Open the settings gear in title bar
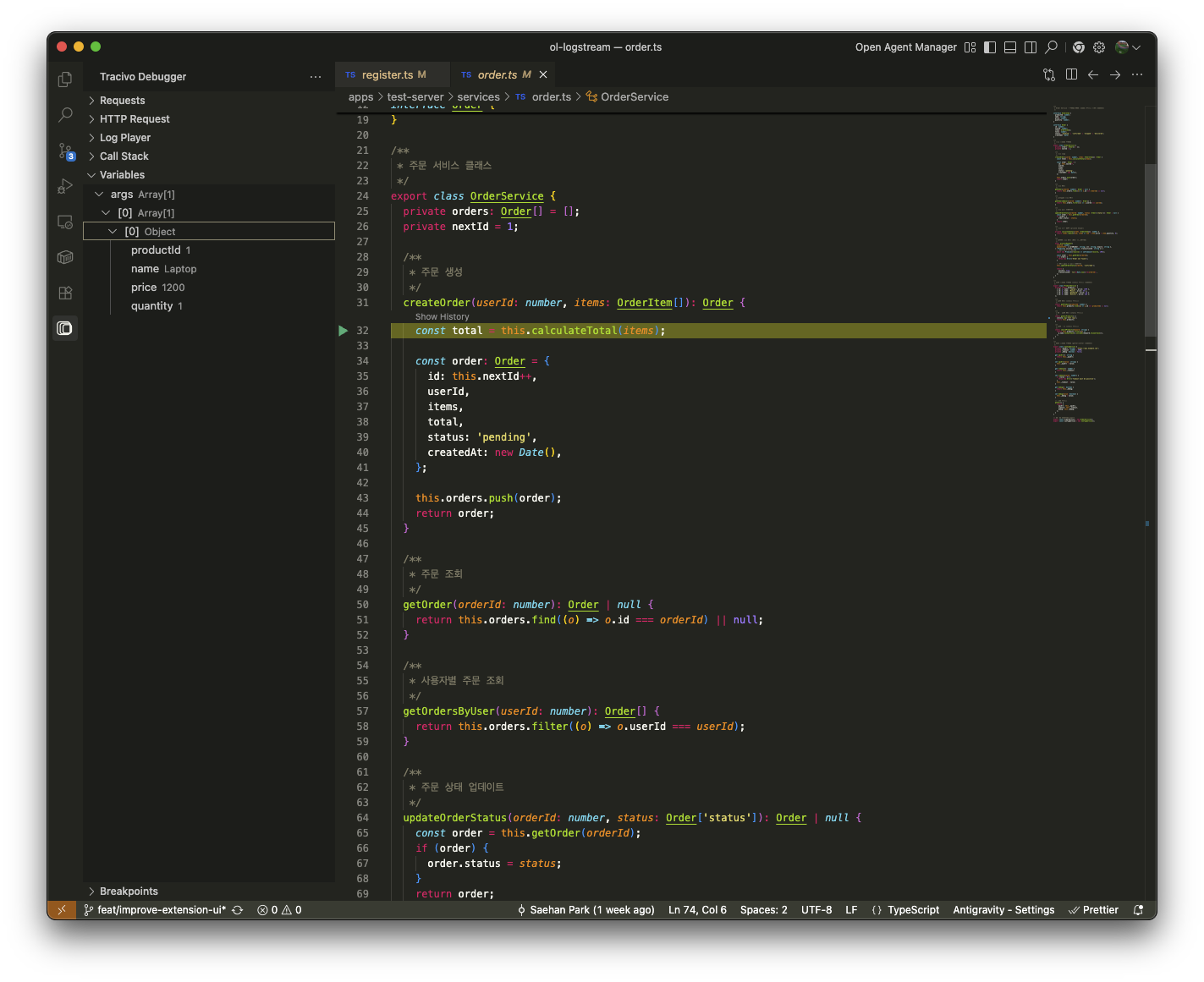Screen dimensions: 1204x982 point(1099,47)
